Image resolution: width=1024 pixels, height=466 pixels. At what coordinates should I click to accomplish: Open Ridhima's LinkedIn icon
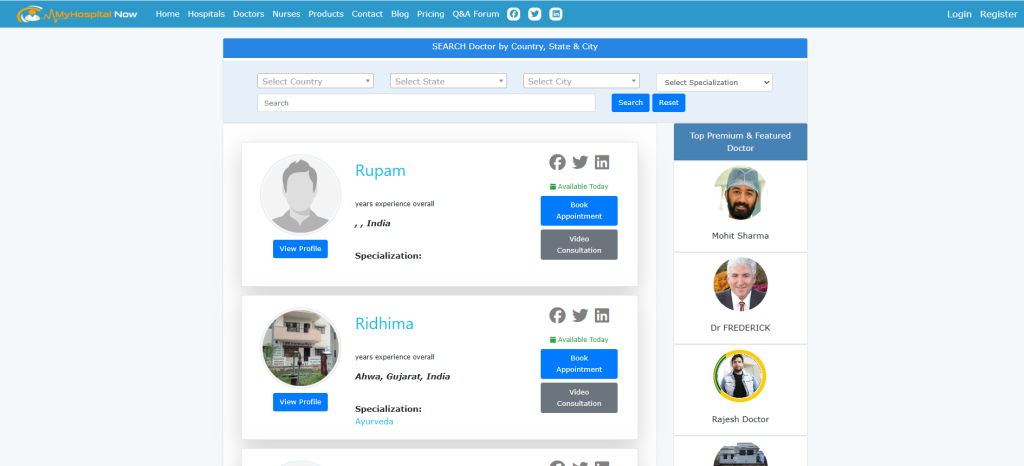click(x=601, y=316)
